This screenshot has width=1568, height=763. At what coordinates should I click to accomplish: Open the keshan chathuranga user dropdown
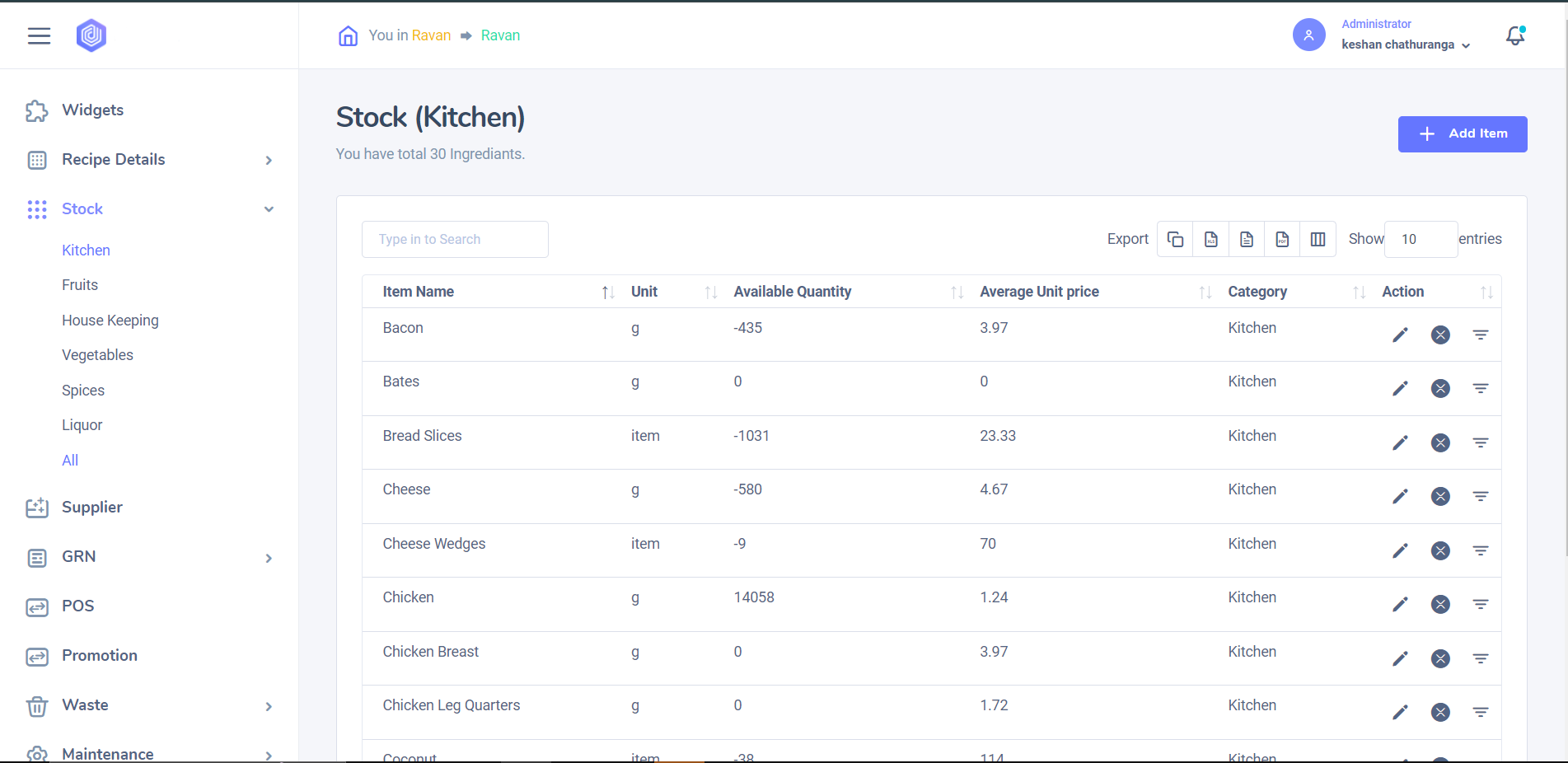coord(1405,44)
